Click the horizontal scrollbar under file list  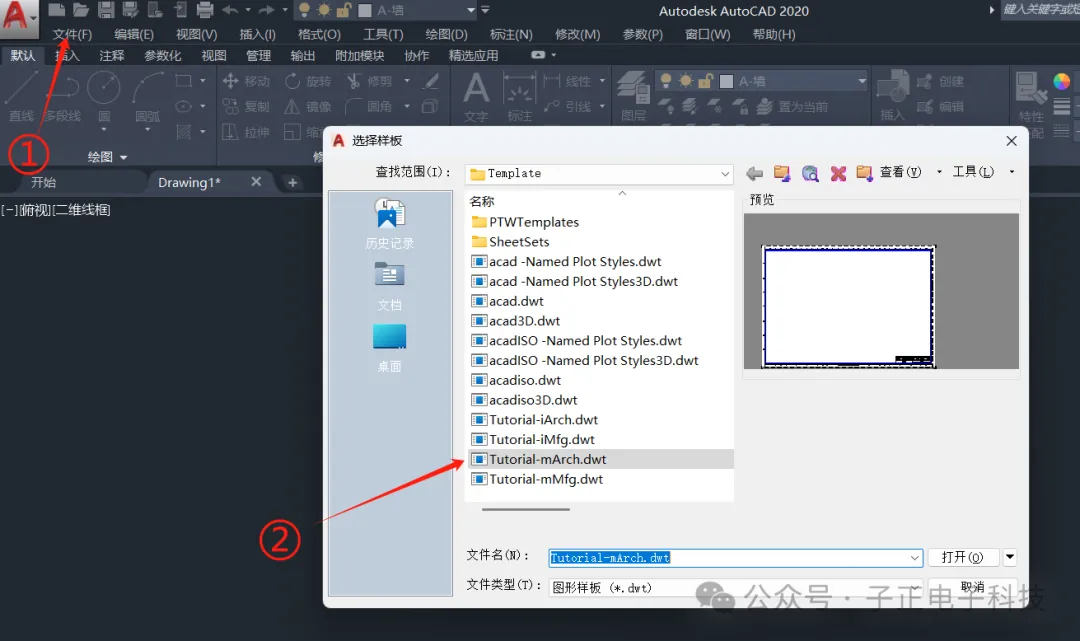[526, 509]
